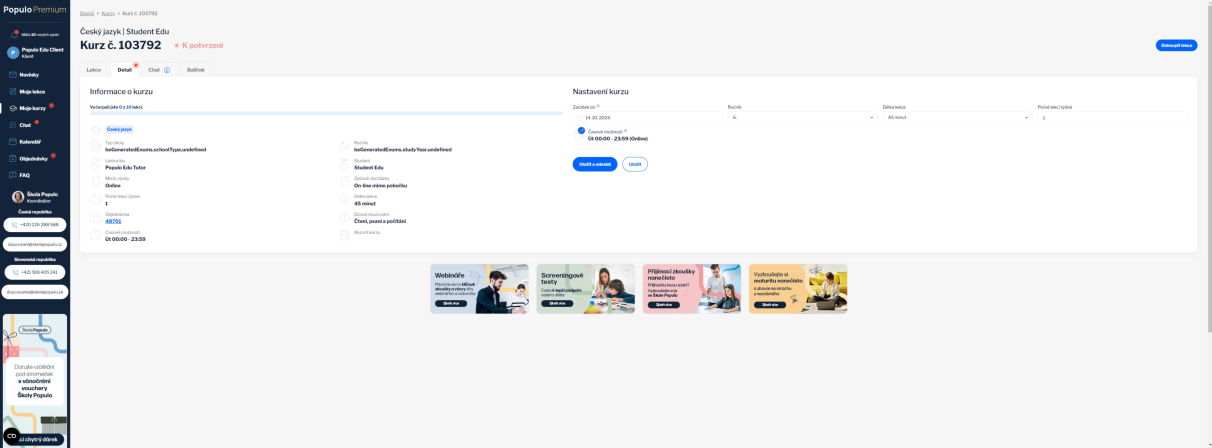Open the Přijímací zkoušky nanečisto banner

click(692, 289)
